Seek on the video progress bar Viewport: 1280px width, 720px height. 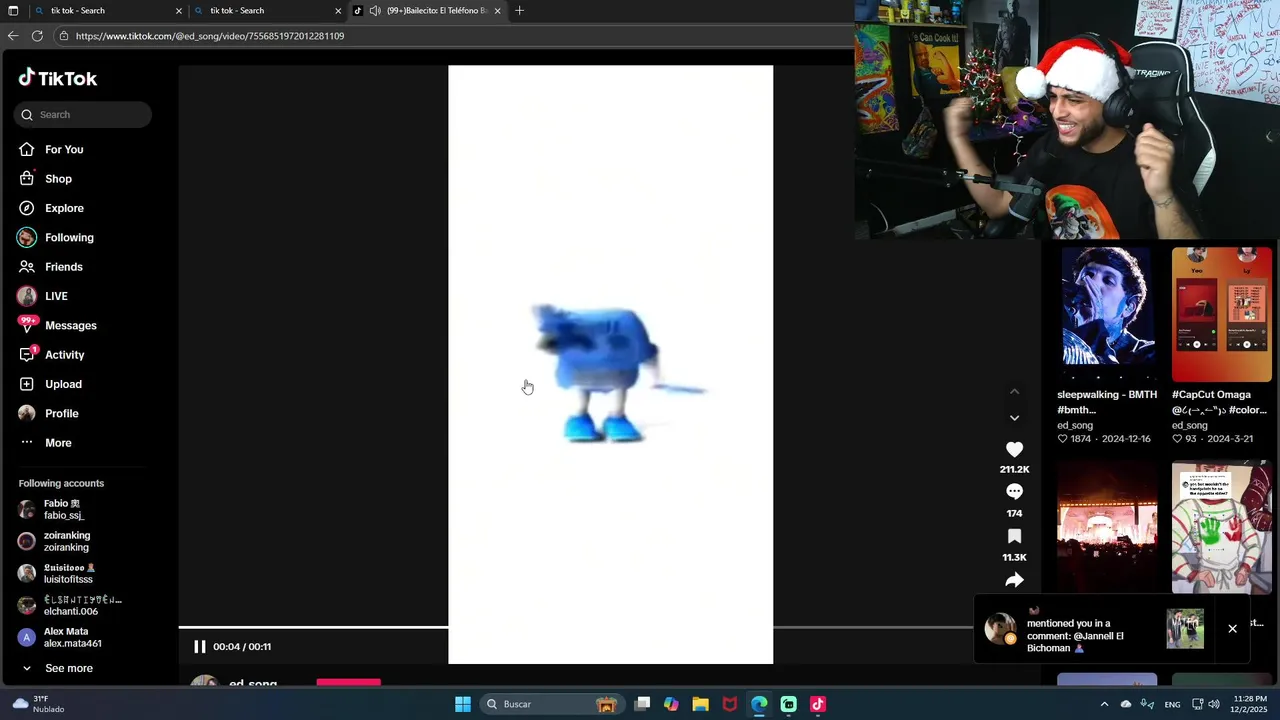click(575, 628)
